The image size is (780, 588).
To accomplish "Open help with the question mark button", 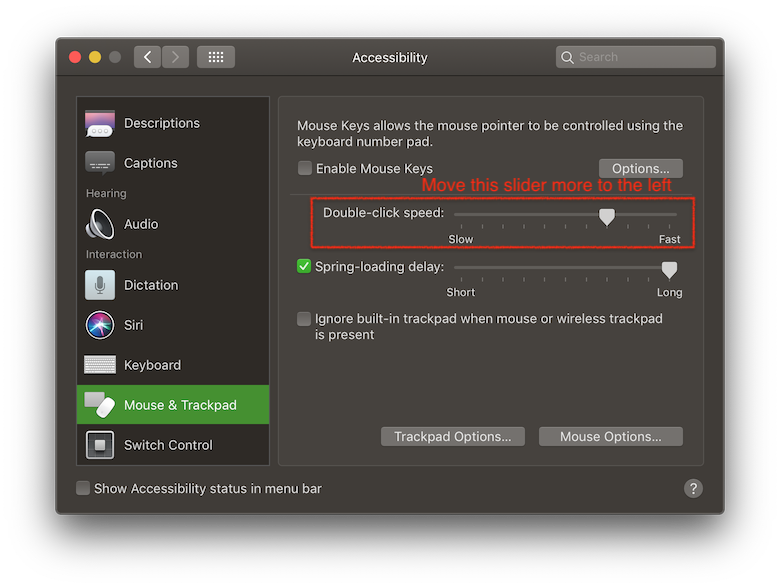I will coord(693,489).
